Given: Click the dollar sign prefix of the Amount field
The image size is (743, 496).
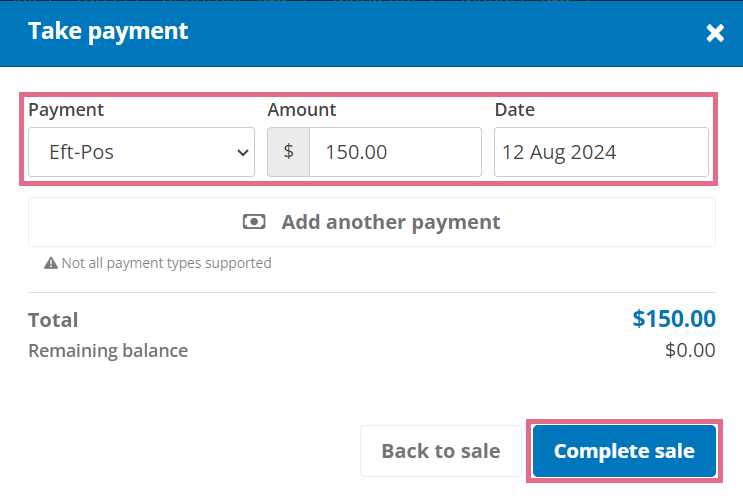Looking at the screenshot, I should [288, 152].
